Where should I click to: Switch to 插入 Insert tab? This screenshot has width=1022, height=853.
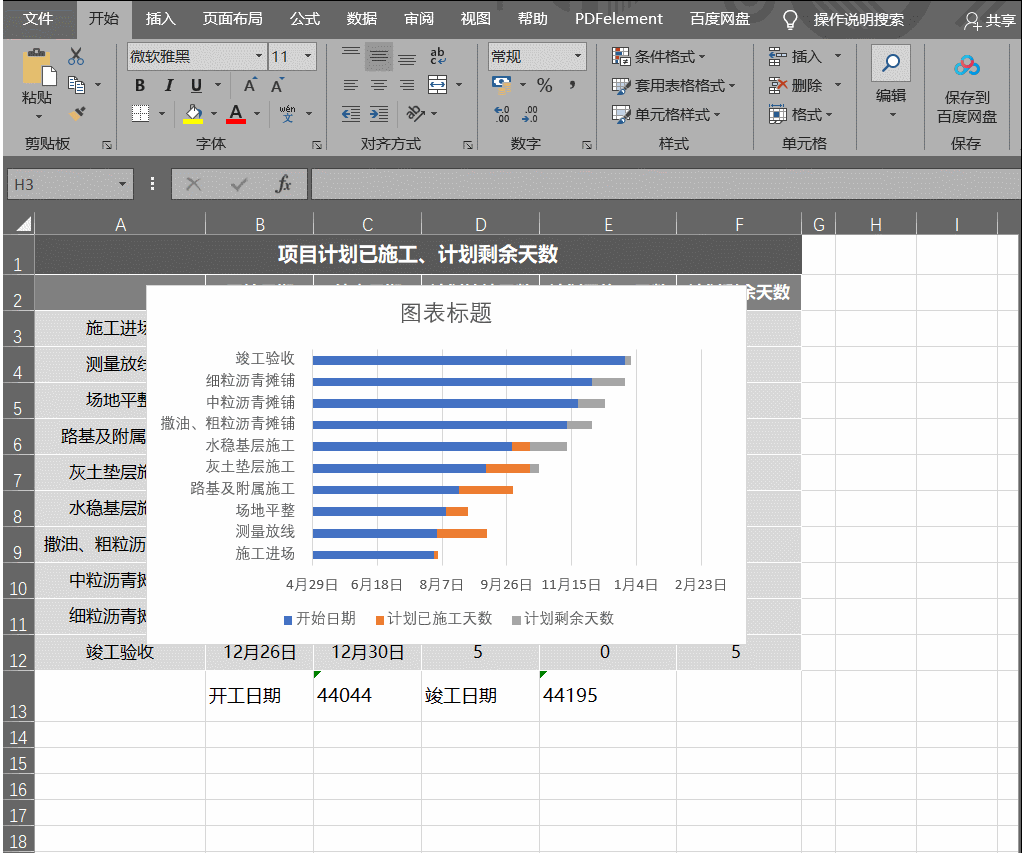160,19
